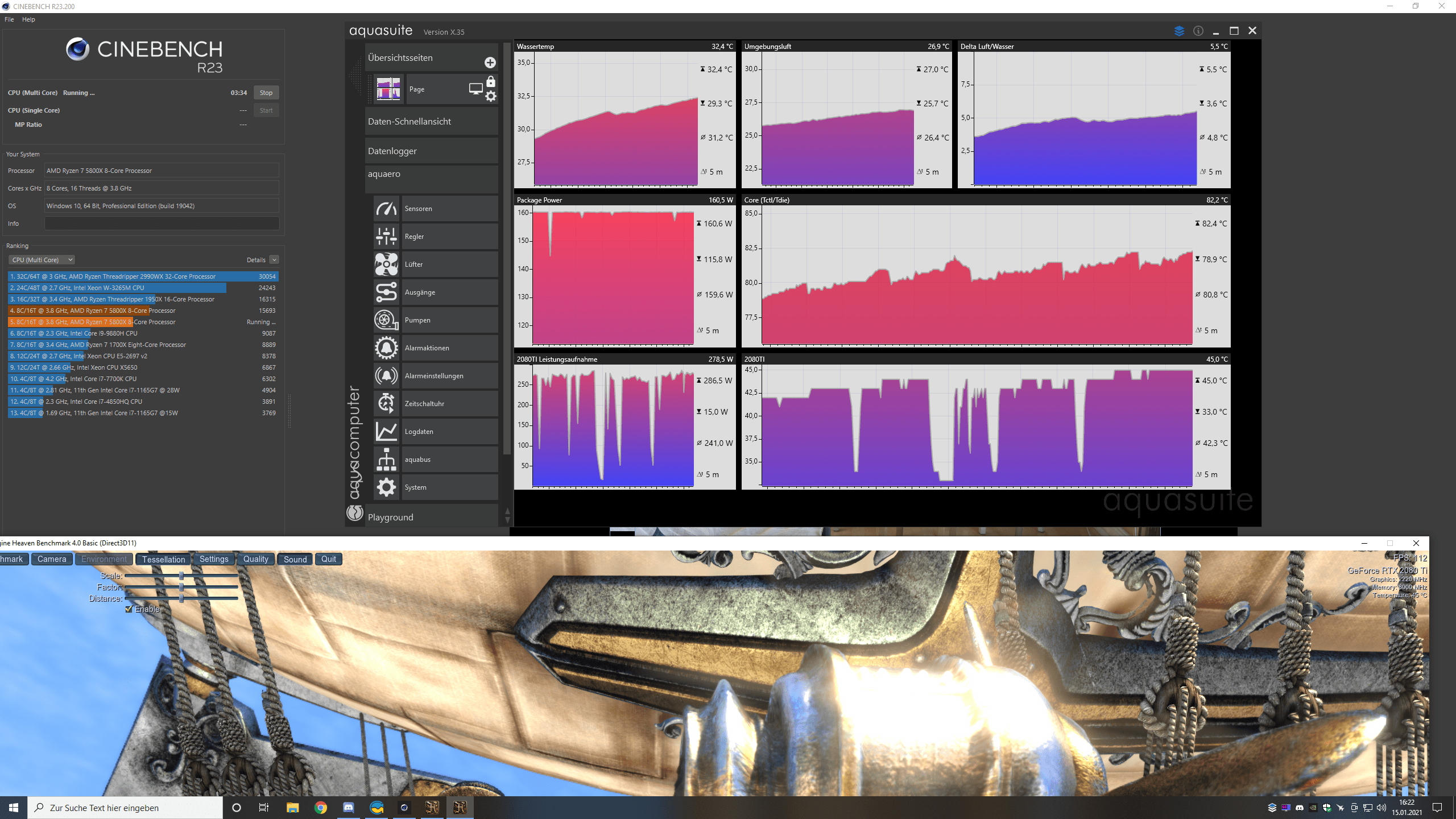
Task: Open the System gear icon in aquasuite
Action: point(386,487)
